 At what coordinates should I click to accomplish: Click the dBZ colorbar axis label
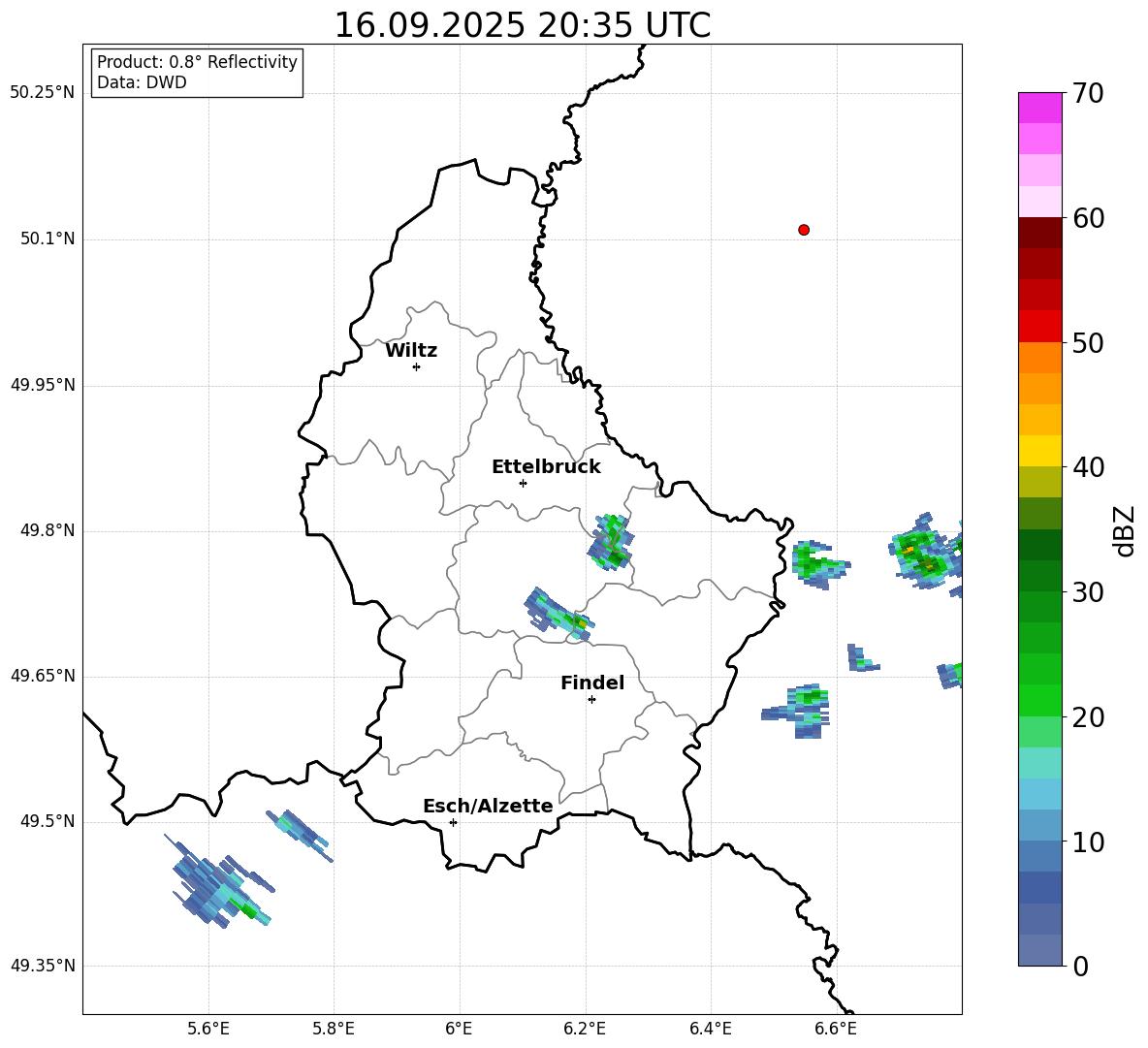coord(1126,530)
